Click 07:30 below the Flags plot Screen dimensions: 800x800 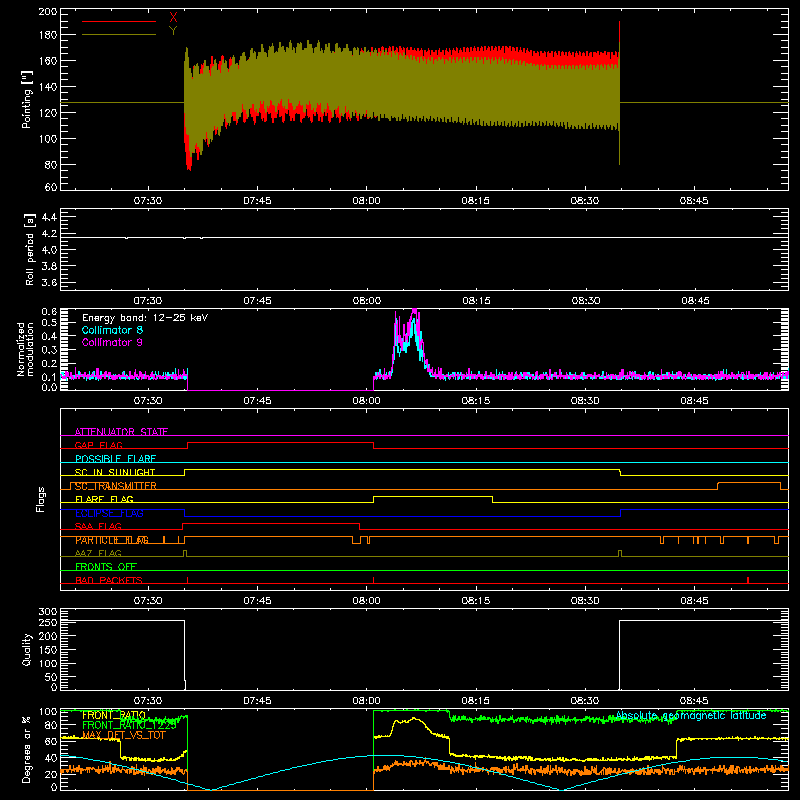point(148,601)
